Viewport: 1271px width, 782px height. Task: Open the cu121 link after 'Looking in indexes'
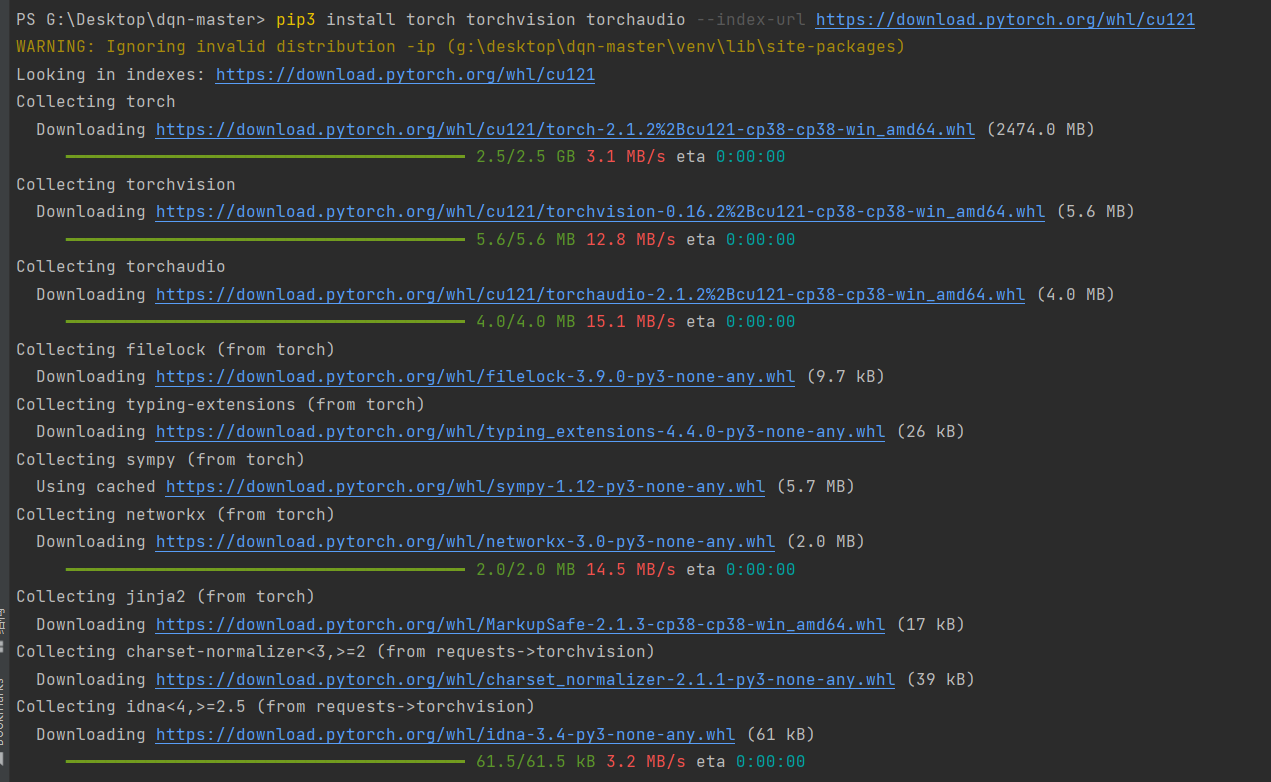click(405, 74)
